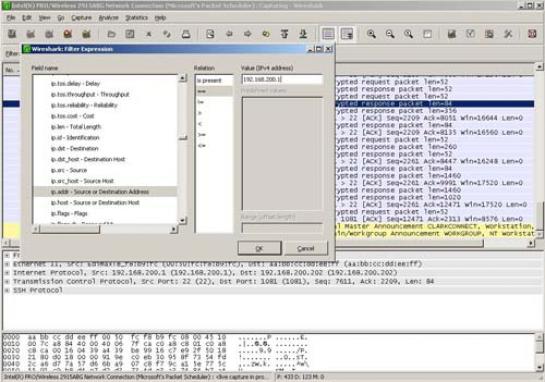Viewport: 545px width, 382px height.
Task: Toggle auto scroll in live capture
Action: (347, 34)
